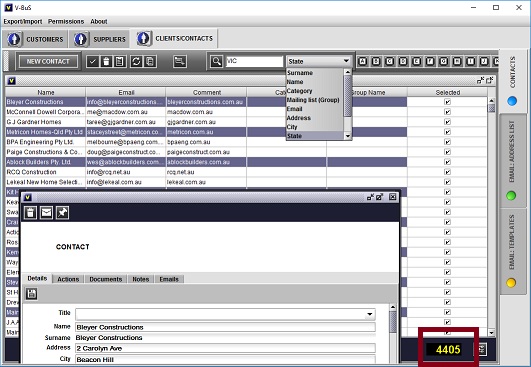Click the floppy disk save icon
This screenshot has width=531, height=367.
(x=31, y=294)
